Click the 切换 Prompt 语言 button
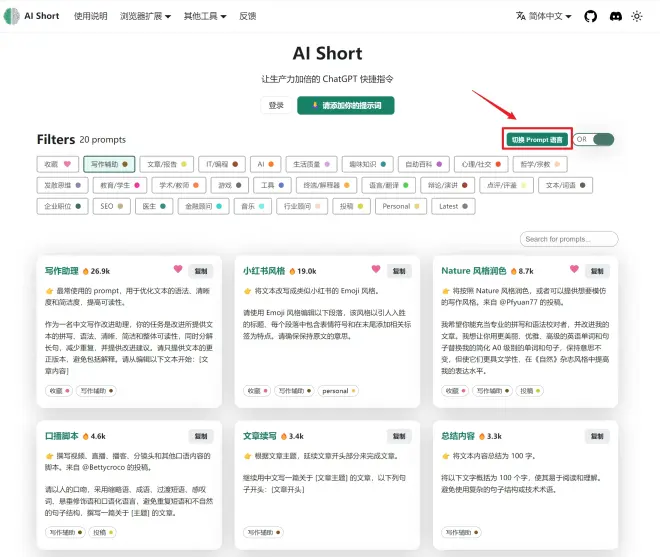 [x=537, y=139]
